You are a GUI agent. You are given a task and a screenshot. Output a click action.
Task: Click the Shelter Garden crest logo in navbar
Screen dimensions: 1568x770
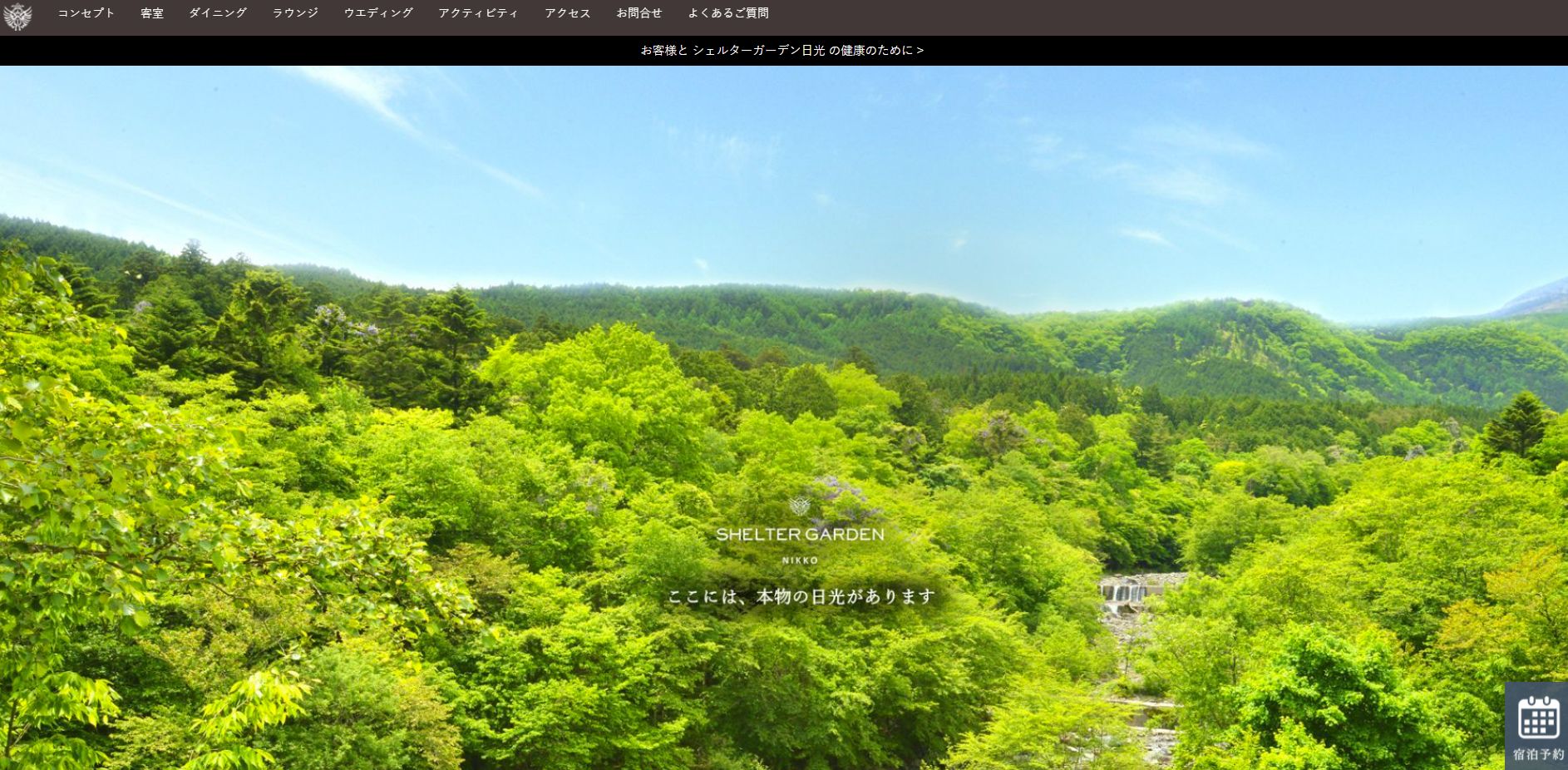(x=17, y=17)
